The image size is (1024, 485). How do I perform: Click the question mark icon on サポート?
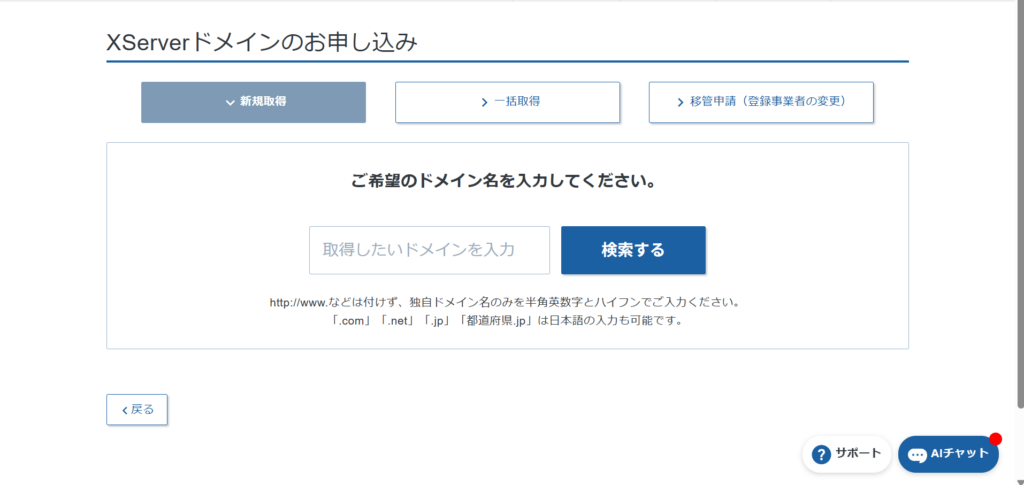tap(821, 454)
